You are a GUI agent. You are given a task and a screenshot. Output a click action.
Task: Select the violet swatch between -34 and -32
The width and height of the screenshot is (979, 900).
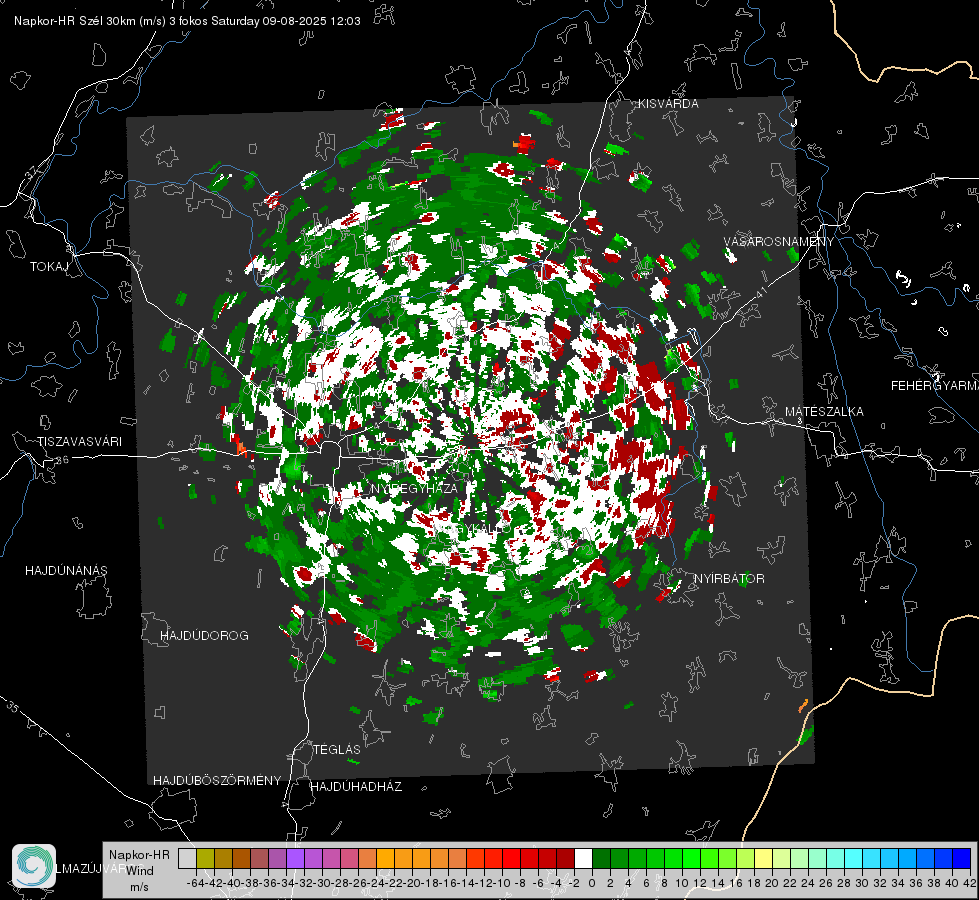[x=295, y=858]
